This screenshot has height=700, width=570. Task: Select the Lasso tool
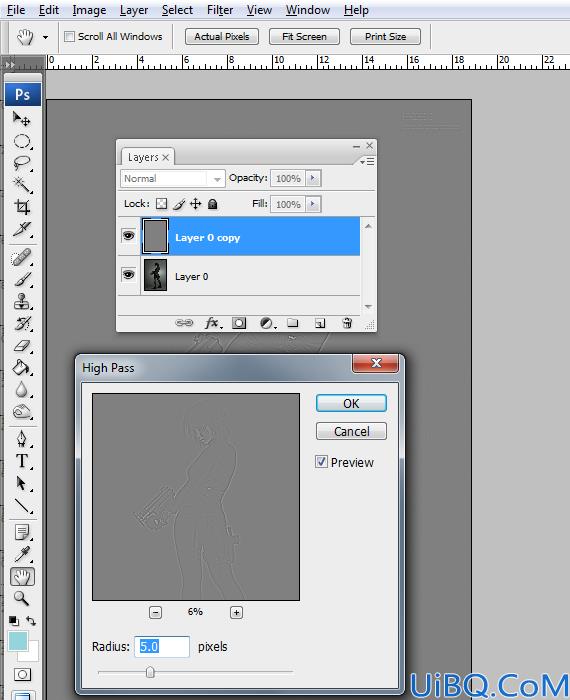pyautogui.click(x=22, y=163)
